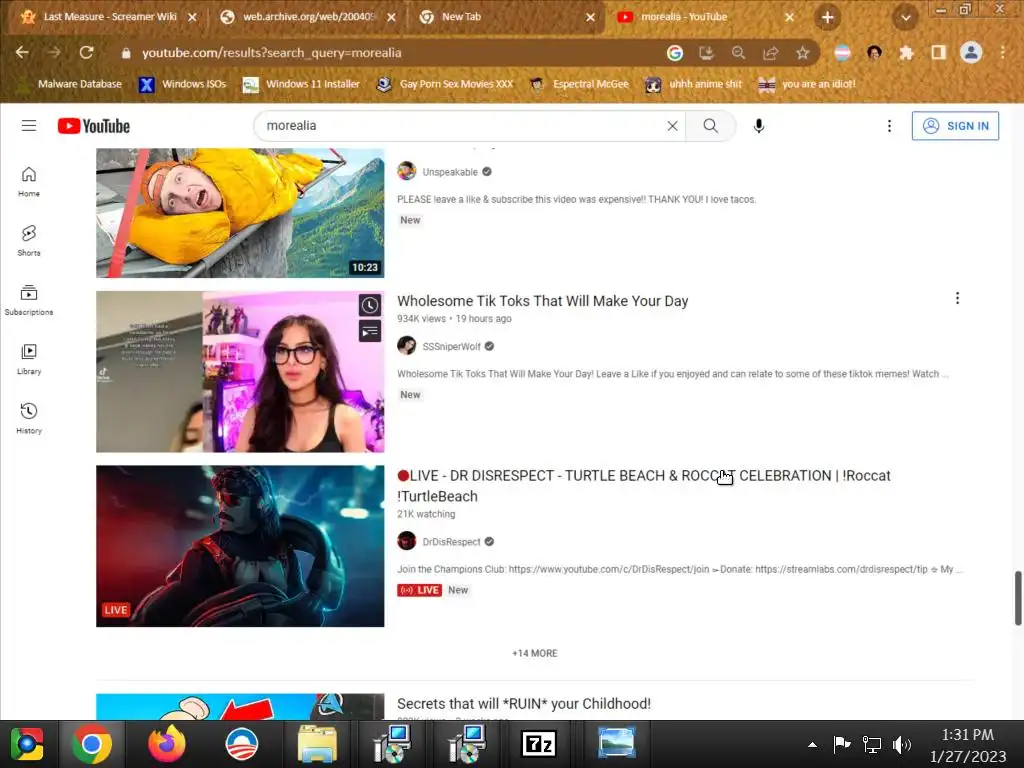The width and height of the screenshot is (1024, 768).
Task: Click the DrDisRespect channel avatar
Action: point(407,541)
